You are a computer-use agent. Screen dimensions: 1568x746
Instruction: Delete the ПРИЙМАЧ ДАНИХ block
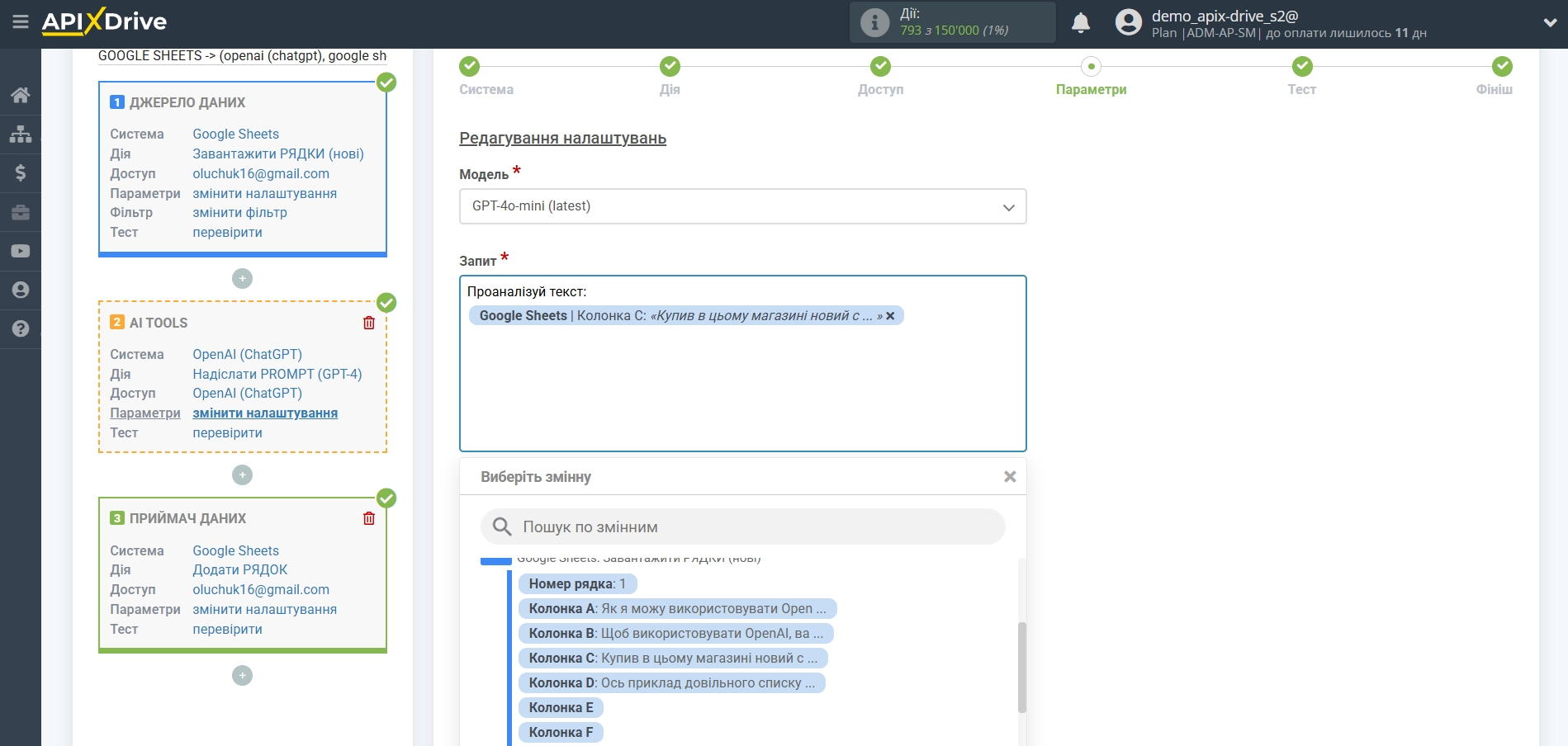click(x=369, y=518)
